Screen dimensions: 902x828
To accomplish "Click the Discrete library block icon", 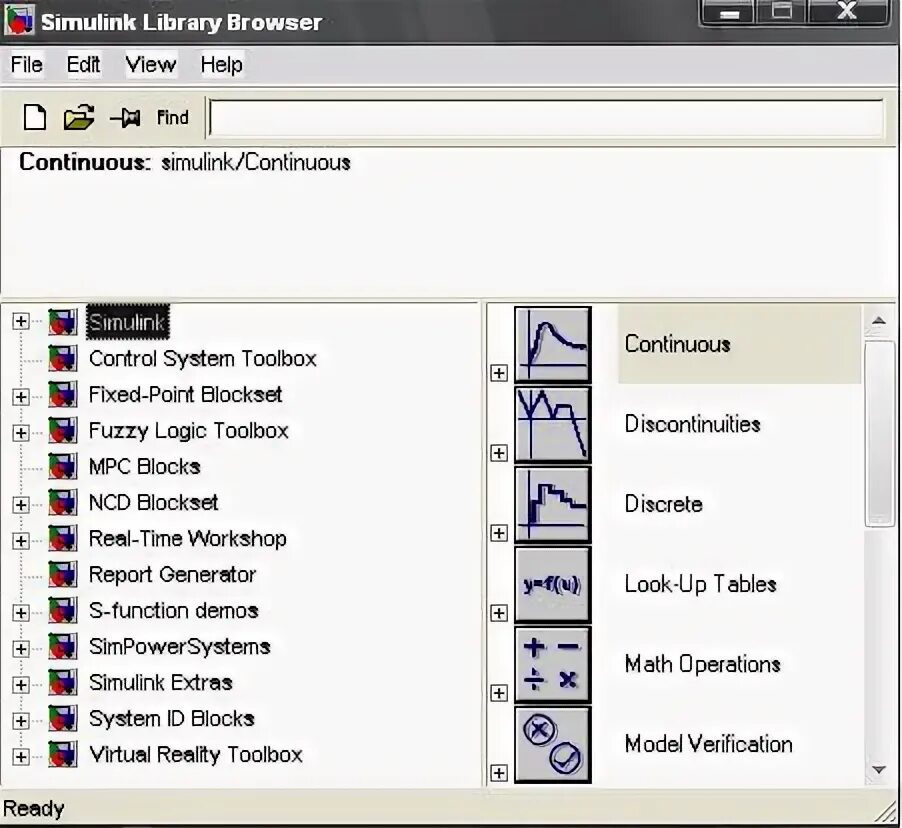I will pos(553,504).
